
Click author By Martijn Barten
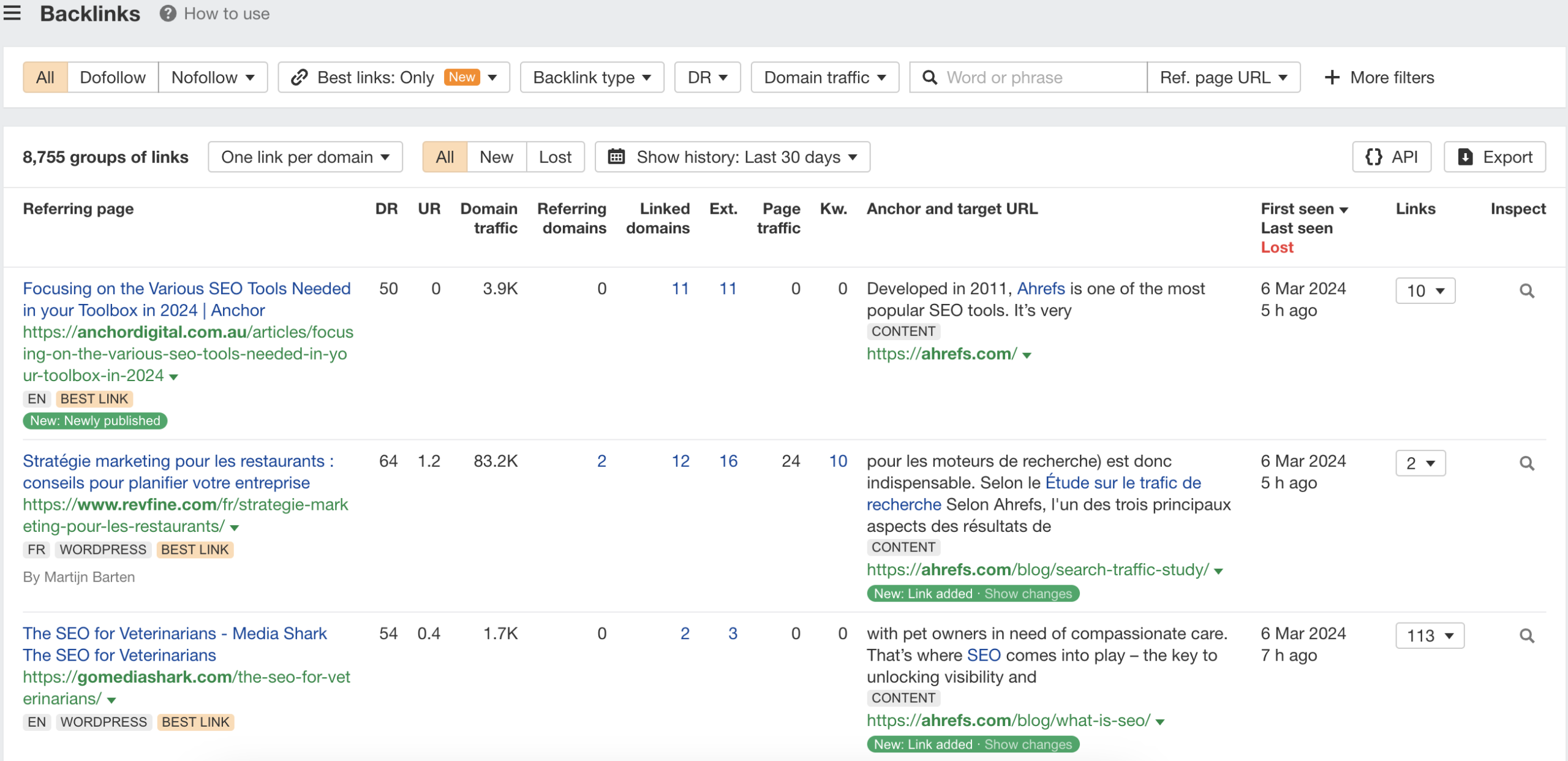[x=78, y=577]
